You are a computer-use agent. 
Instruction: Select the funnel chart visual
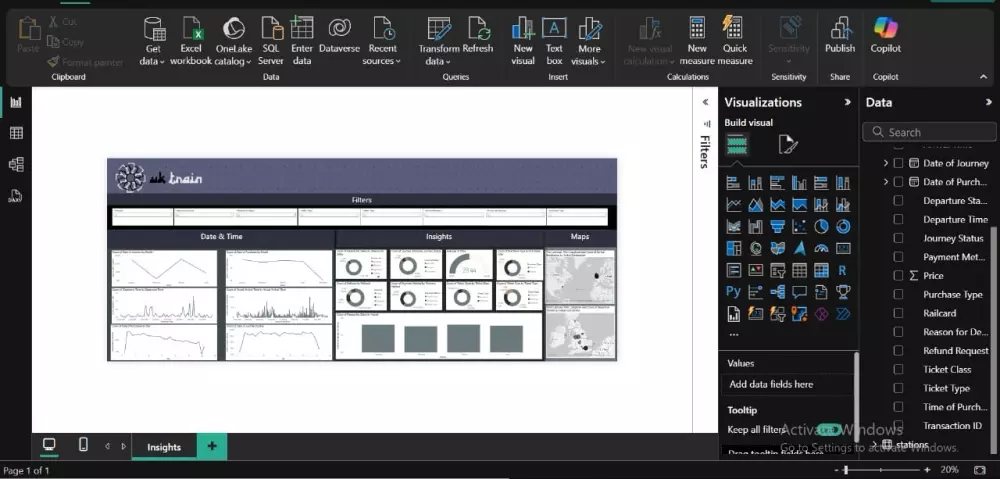point(777,226)
